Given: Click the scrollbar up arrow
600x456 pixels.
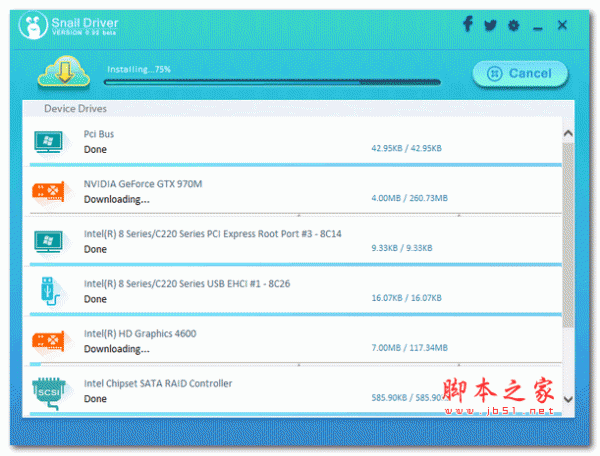Looking at the screenshot, I should (568, 133).
